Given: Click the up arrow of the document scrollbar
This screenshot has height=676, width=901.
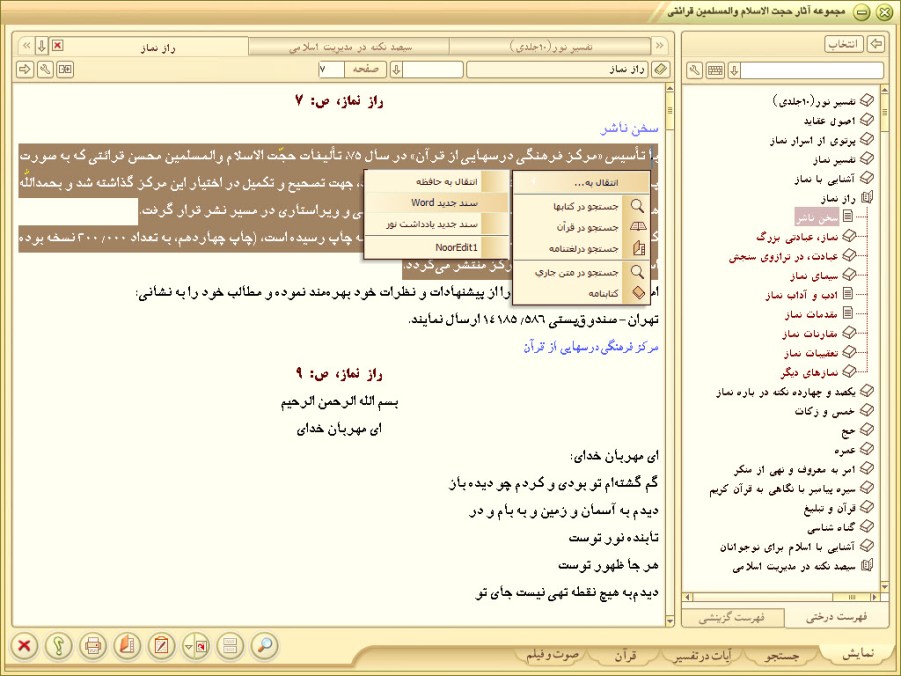Looking at the screenshot, I should pyautogui.click(x=669, y=89).
